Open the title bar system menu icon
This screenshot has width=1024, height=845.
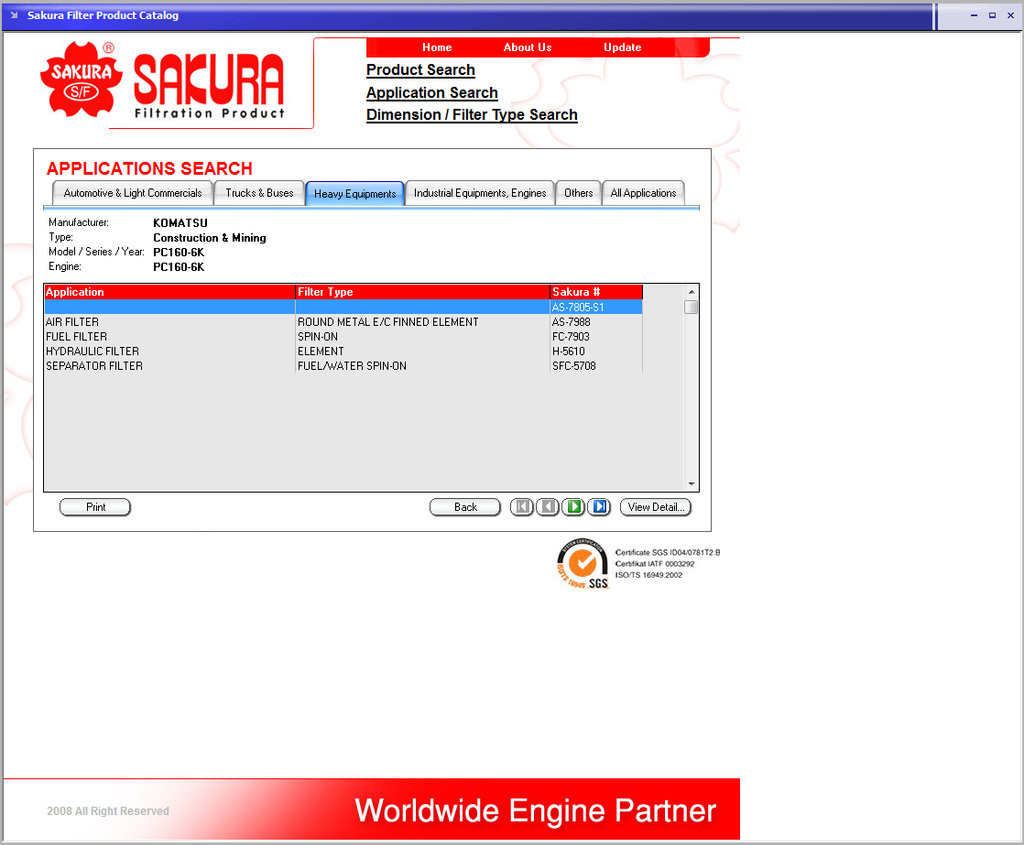pyautogui.click(x=14, y=15)
